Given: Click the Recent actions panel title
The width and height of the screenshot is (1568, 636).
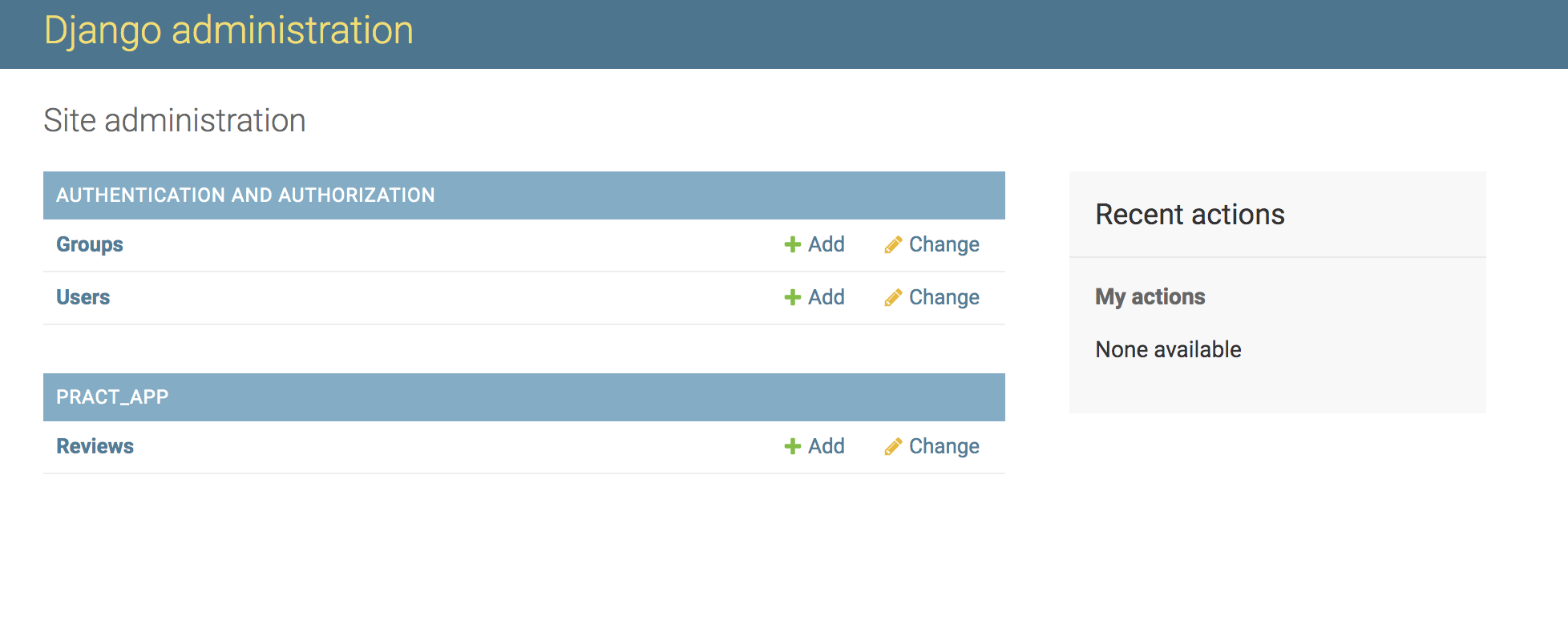Looking at the screenshot, I should tap(1190, 214).
